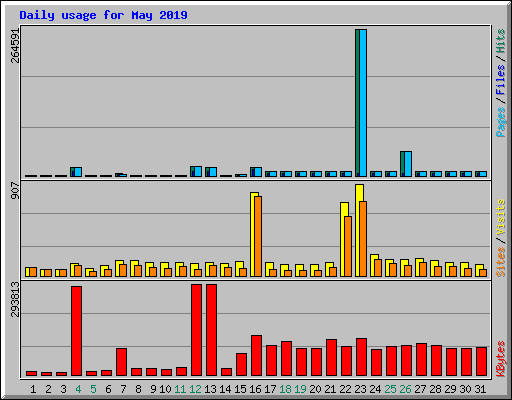Click green day label 4 on the x-axis
Image resolution: width=512 pixels, height=400 pixels.
tap(78, 389)
